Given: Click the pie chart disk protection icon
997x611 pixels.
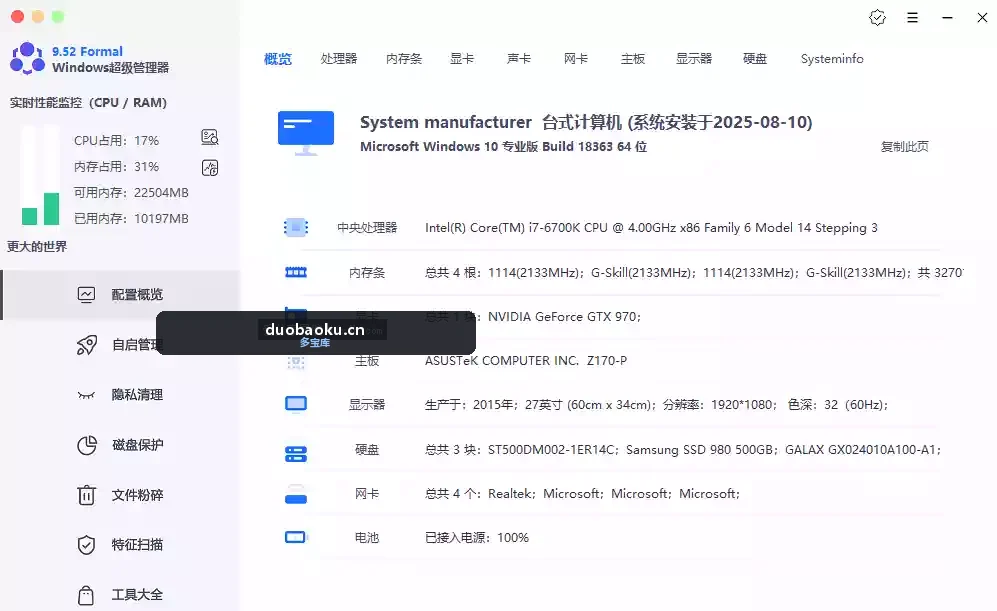Looking at the screenshot, I should [86, 445].
